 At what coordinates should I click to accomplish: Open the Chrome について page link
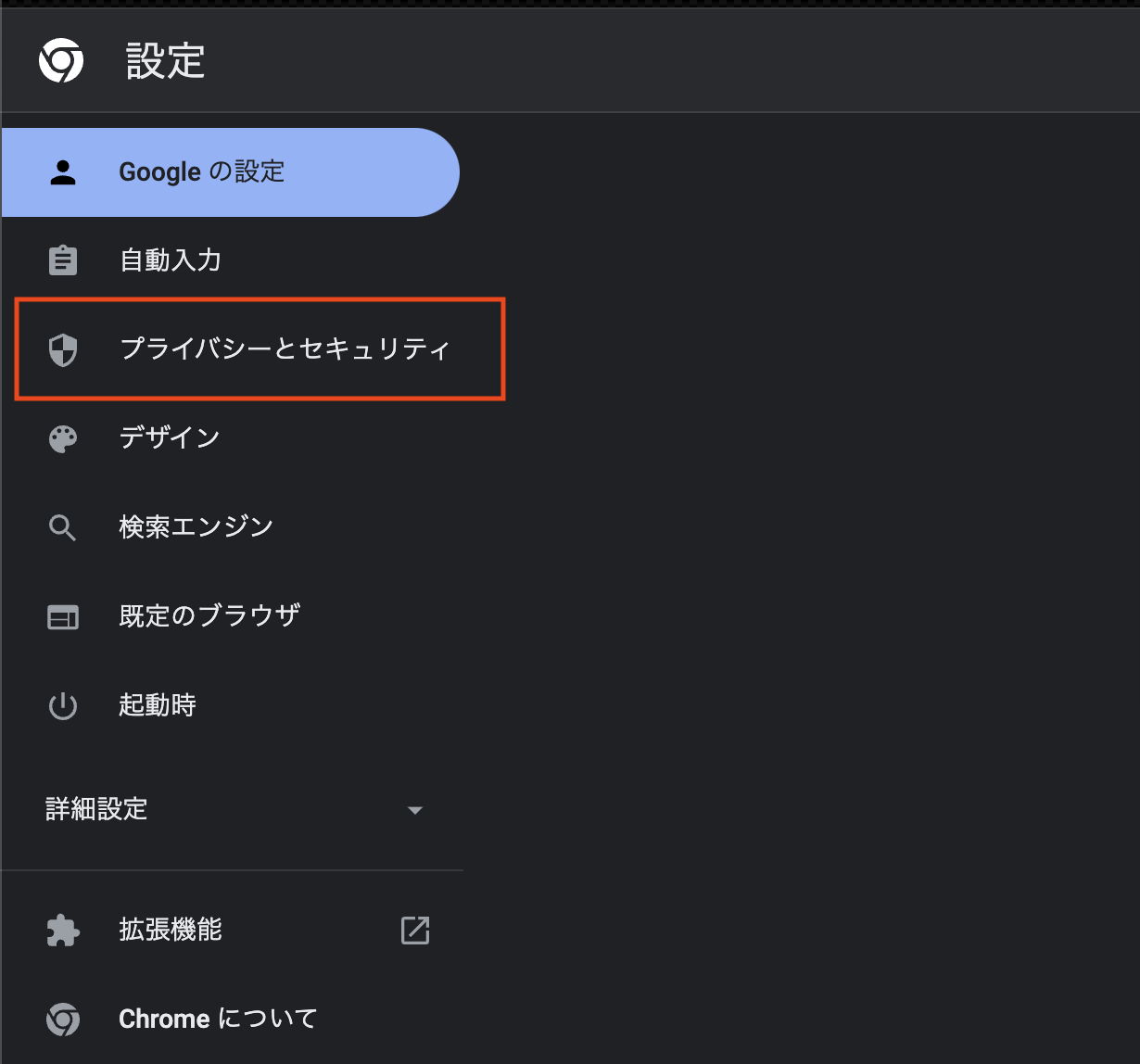pos(218,1019)
